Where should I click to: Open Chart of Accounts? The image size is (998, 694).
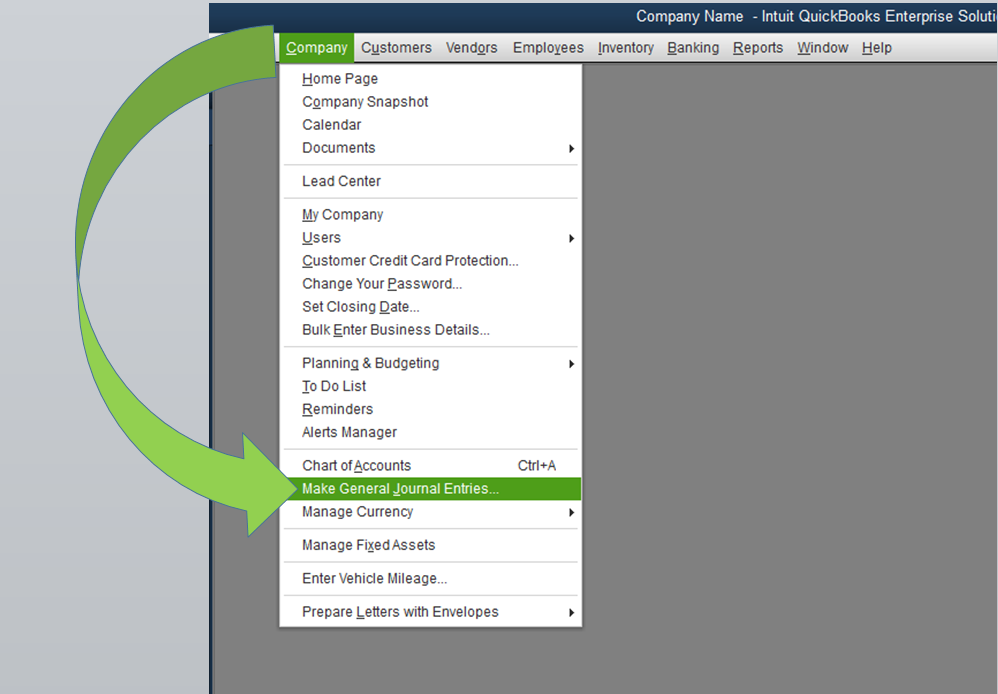pyautogui.click(x=356, y=466)
